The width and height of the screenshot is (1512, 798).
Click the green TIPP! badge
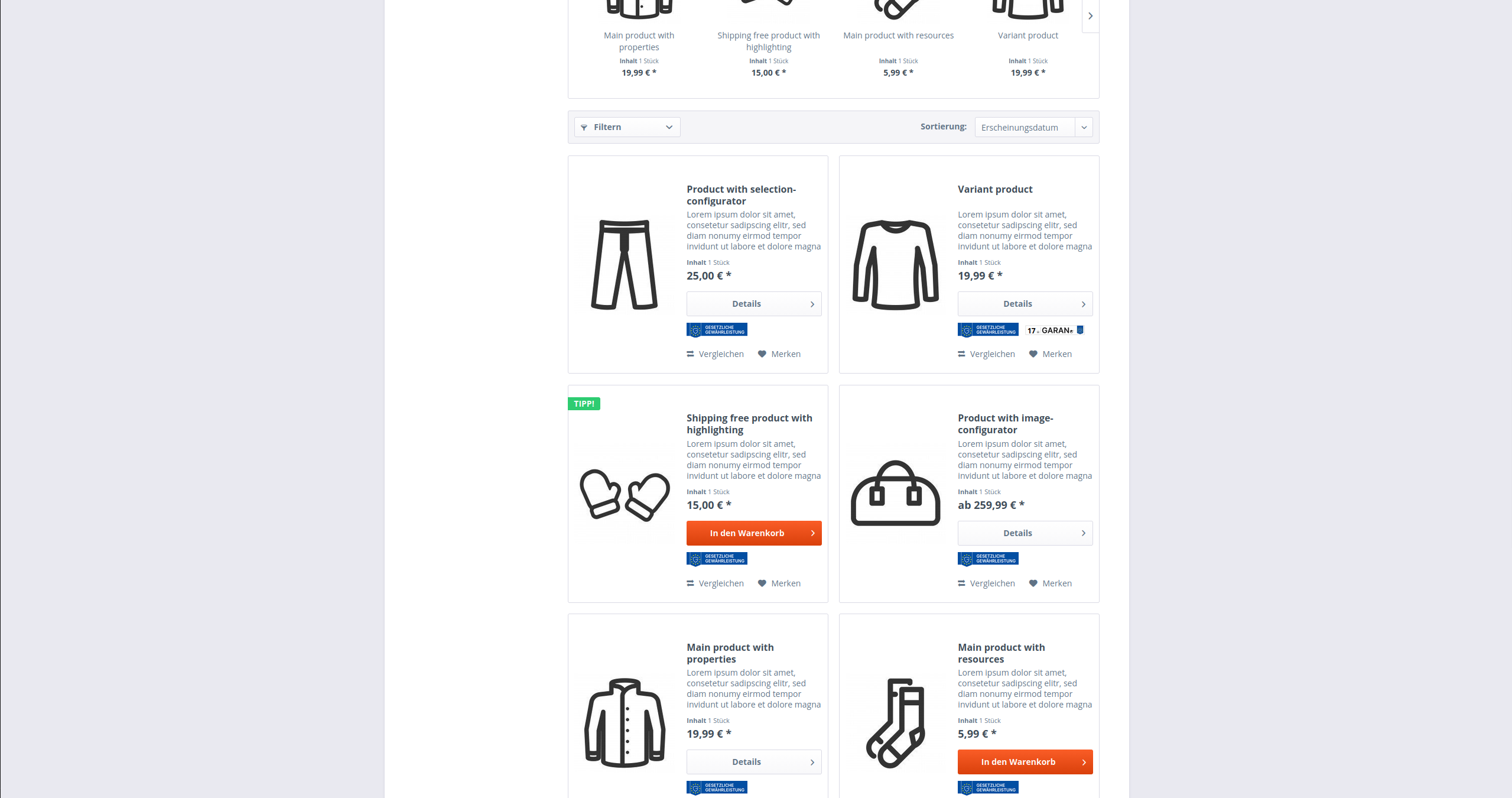(x=584, y=404)
